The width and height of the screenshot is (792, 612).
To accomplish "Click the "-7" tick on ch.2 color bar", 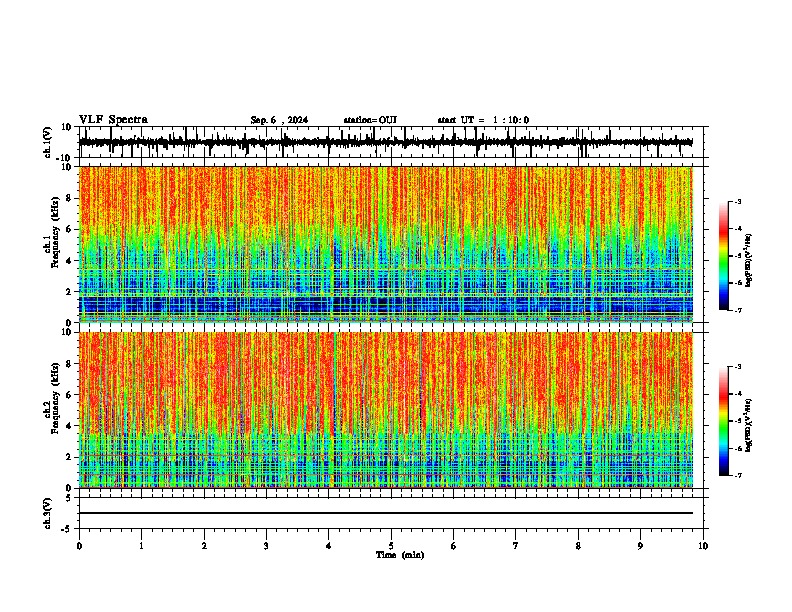I will [x=738, y=476].
